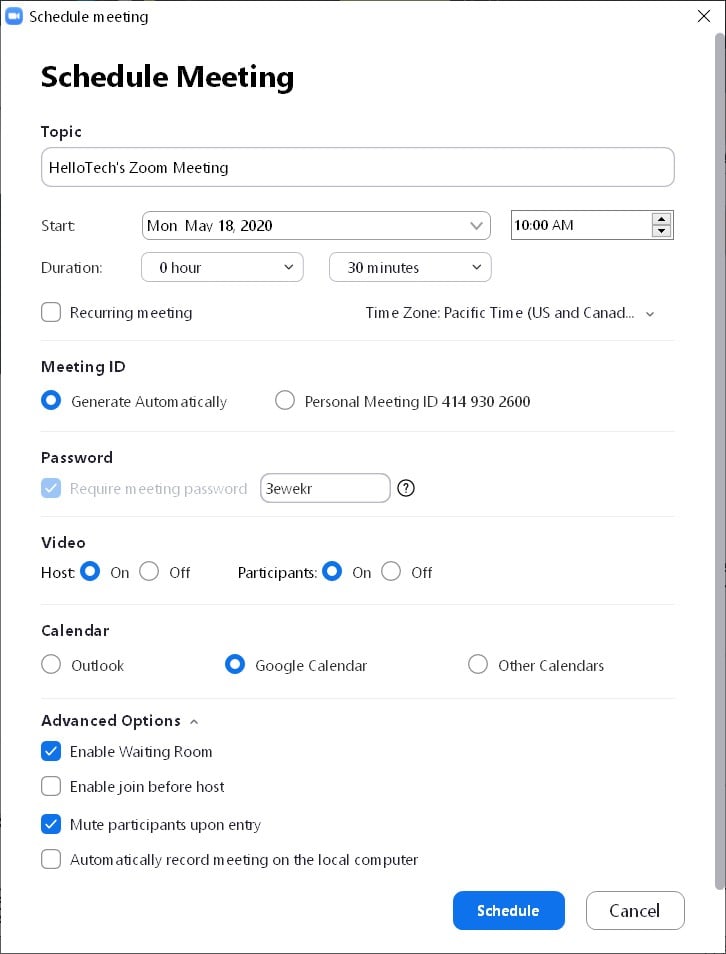
Task: Open the start date dropdown
Action: tap(477, 225)
